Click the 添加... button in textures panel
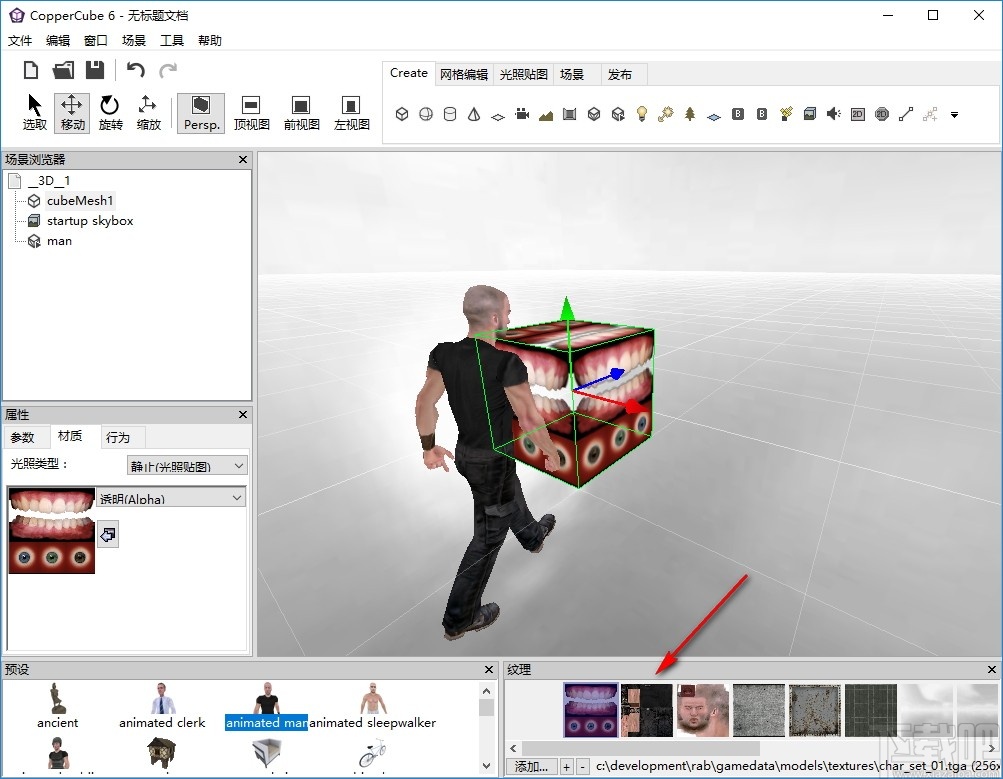This screenshot has width=1003, height=779. (531, 767)
